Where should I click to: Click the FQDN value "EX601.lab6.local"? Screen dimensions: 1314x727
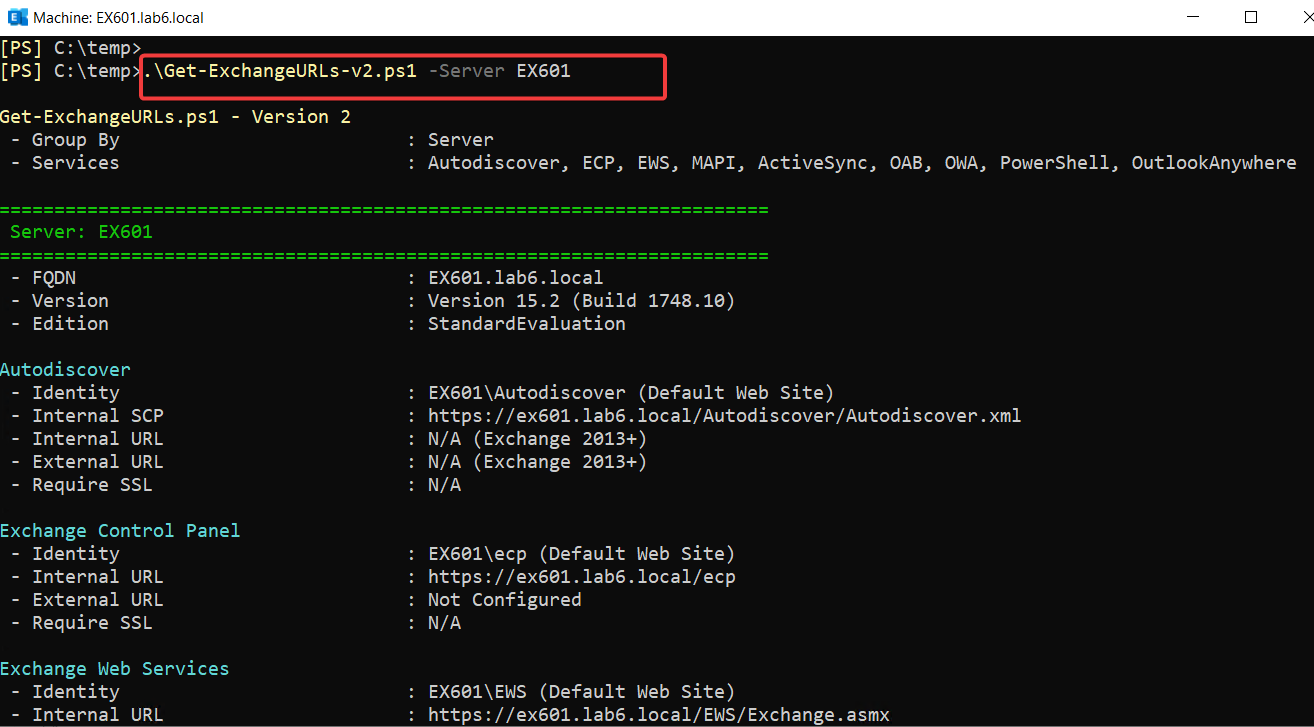tap(515, 278)
